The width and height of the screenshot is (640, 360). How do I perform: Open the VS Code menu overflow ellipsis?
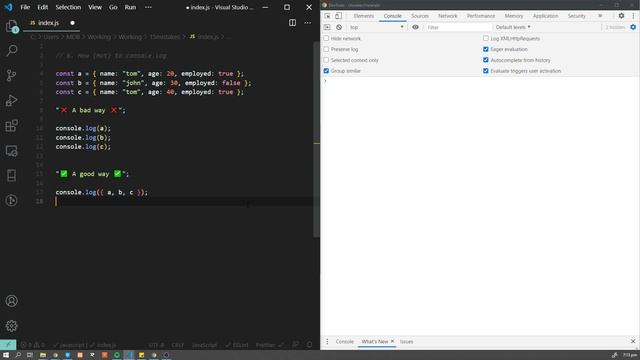(x=148, y=7)
